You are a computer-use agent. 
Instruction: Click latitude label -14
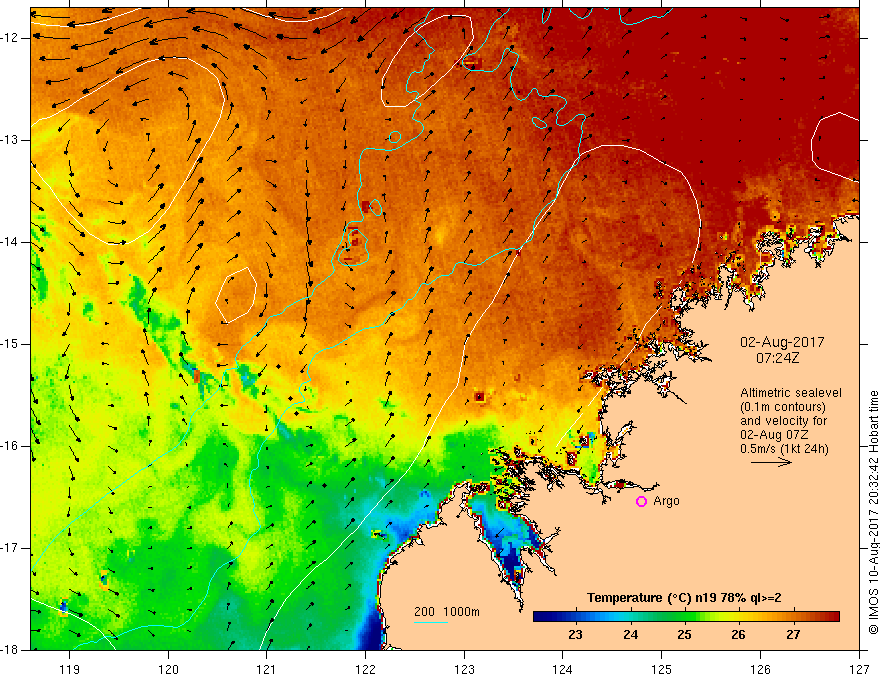(x=11, y=242)
